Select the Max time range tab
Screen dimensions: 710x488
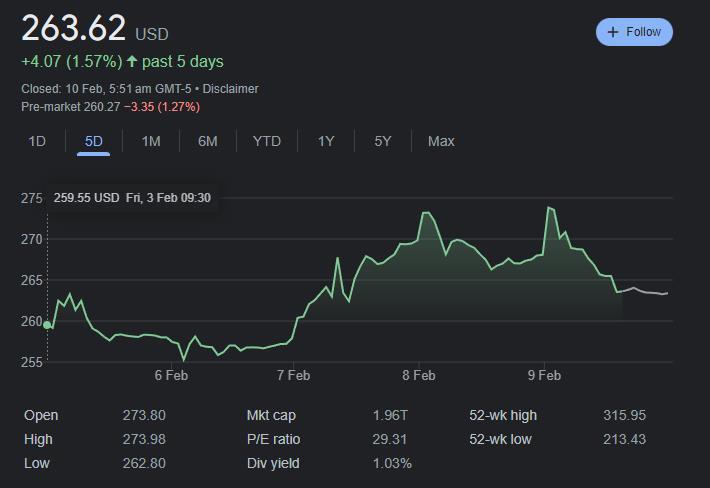pyautogui.click(x=441, y=141)
